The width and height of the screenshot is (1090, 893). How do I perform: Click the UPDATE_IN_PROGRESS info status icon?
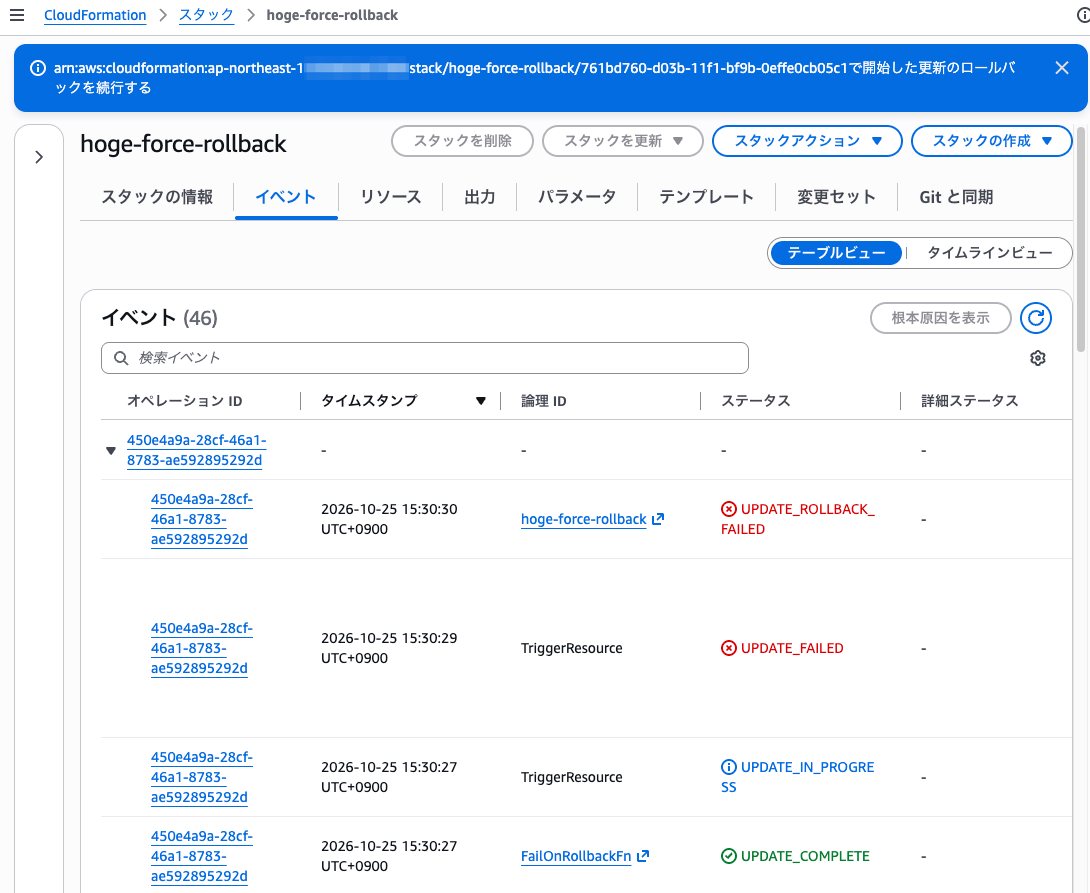coord(729,767)
